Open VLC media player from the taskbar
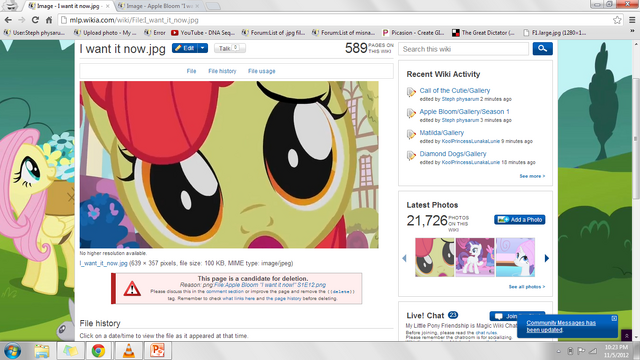The image size is (640, 360). click(129, 351)
